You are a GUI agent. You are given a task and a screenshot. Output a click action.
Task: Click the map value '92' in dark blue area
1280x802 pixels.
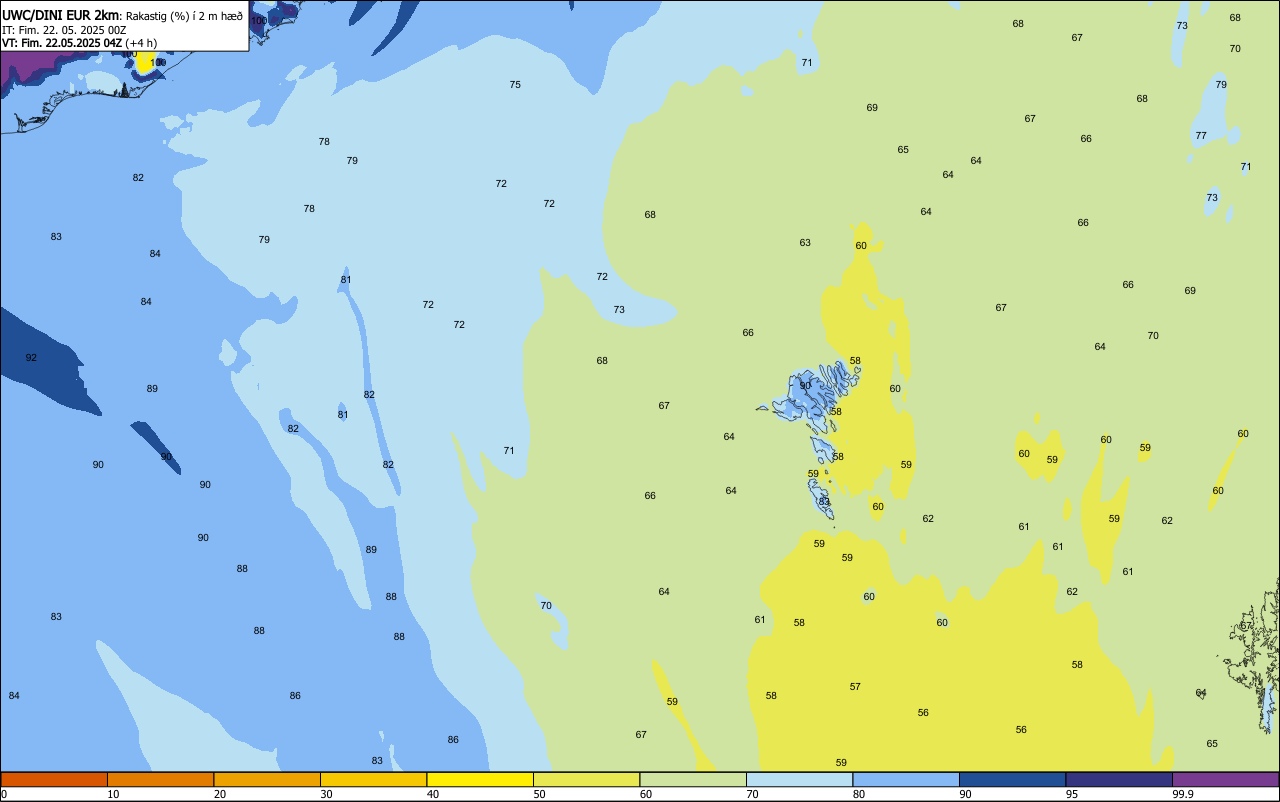point(31,358)
